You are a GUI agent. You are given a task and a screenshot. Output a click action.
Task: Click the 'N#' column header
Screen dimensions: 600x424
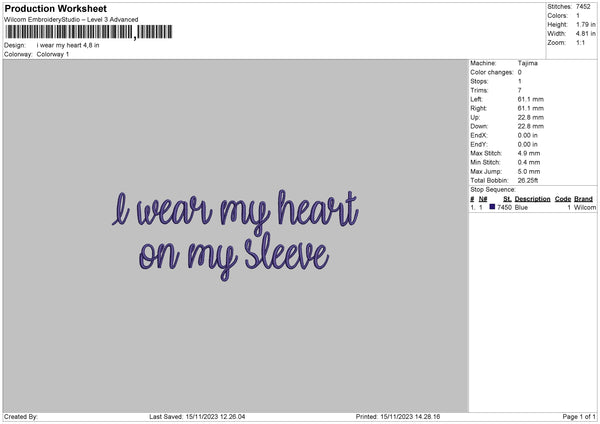[483, 199]
